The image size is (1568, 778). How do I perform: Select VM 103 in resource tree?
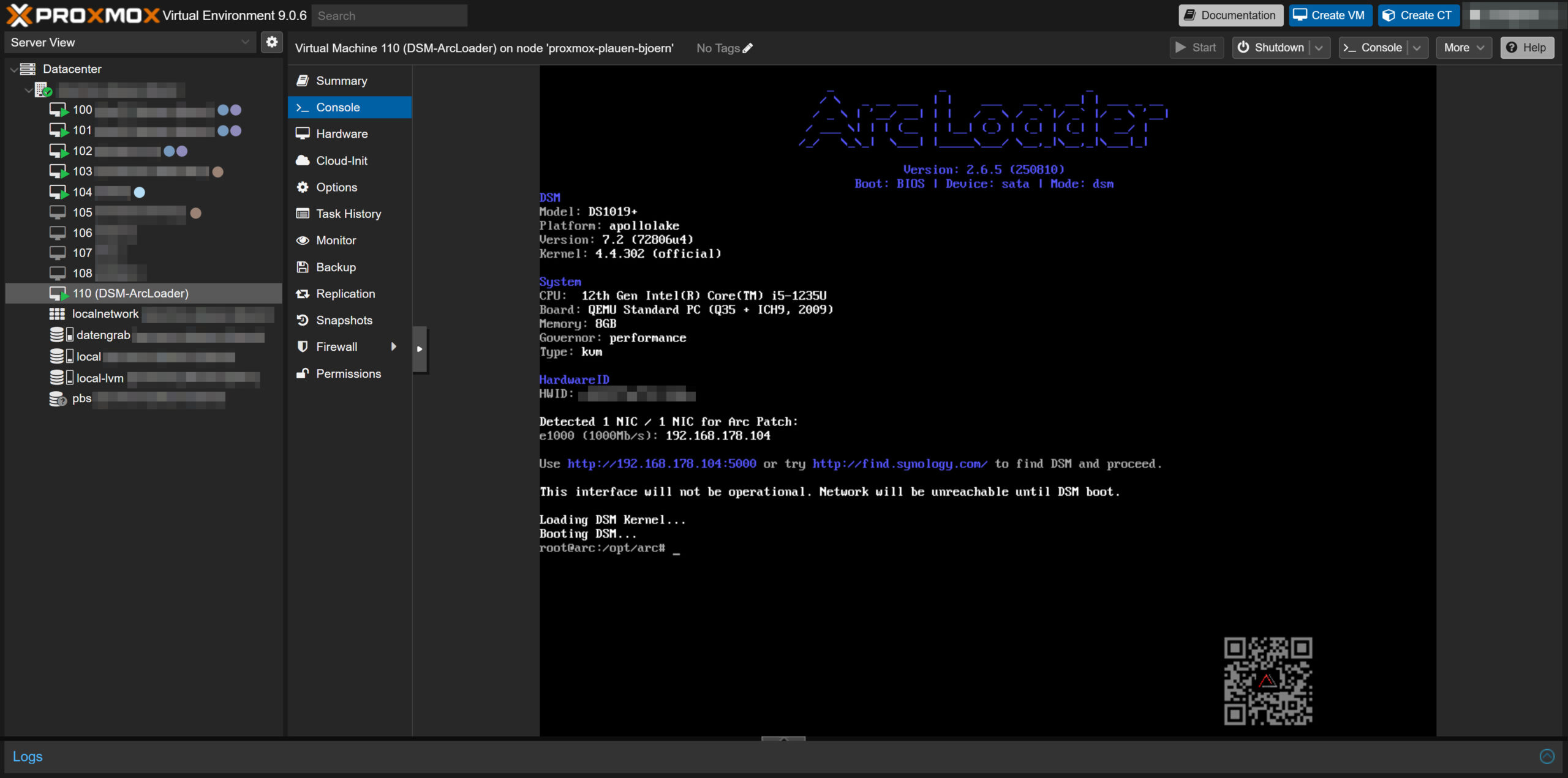(144, 171)
